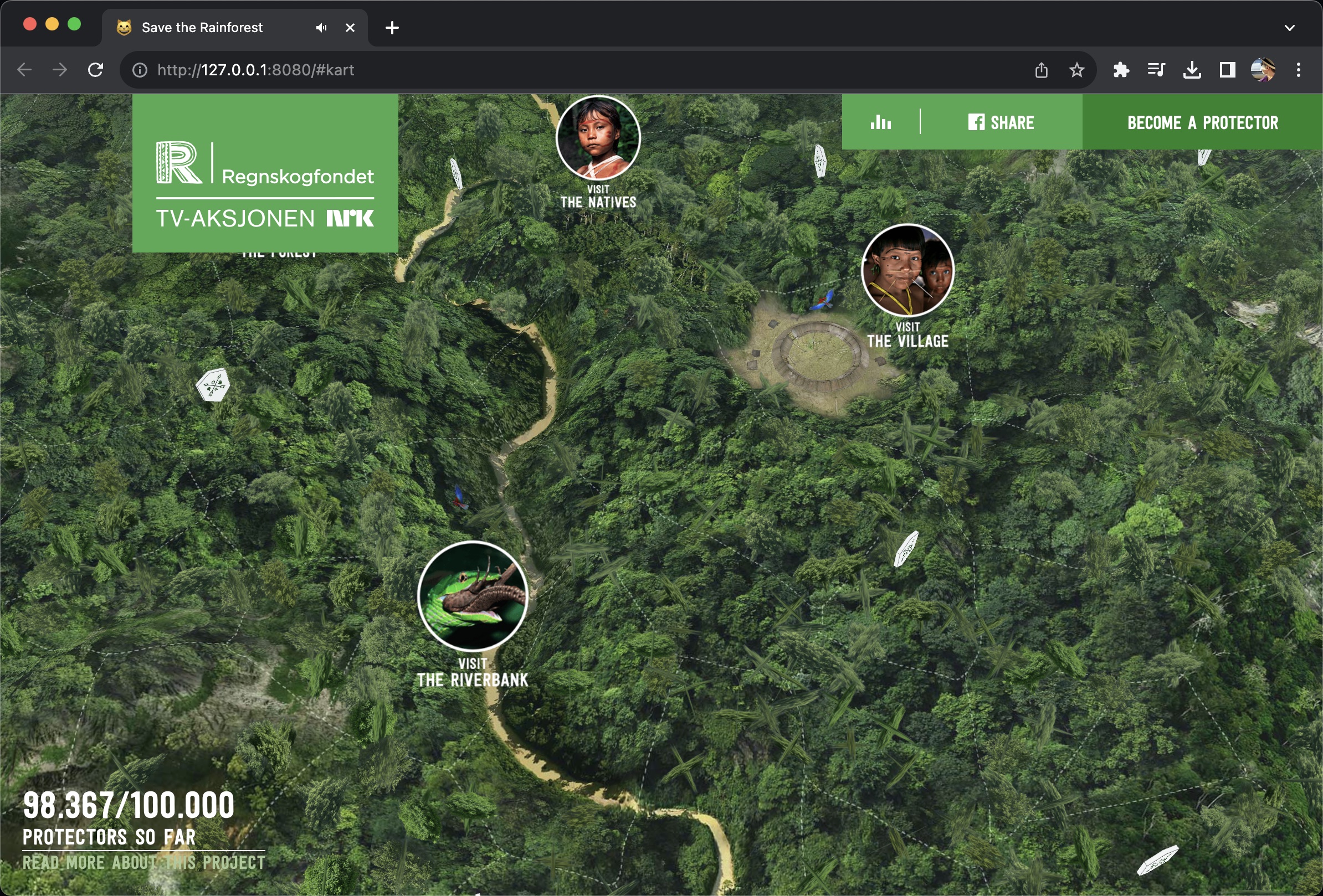Open the Extensions puzzle icon

coord(1120,70)
